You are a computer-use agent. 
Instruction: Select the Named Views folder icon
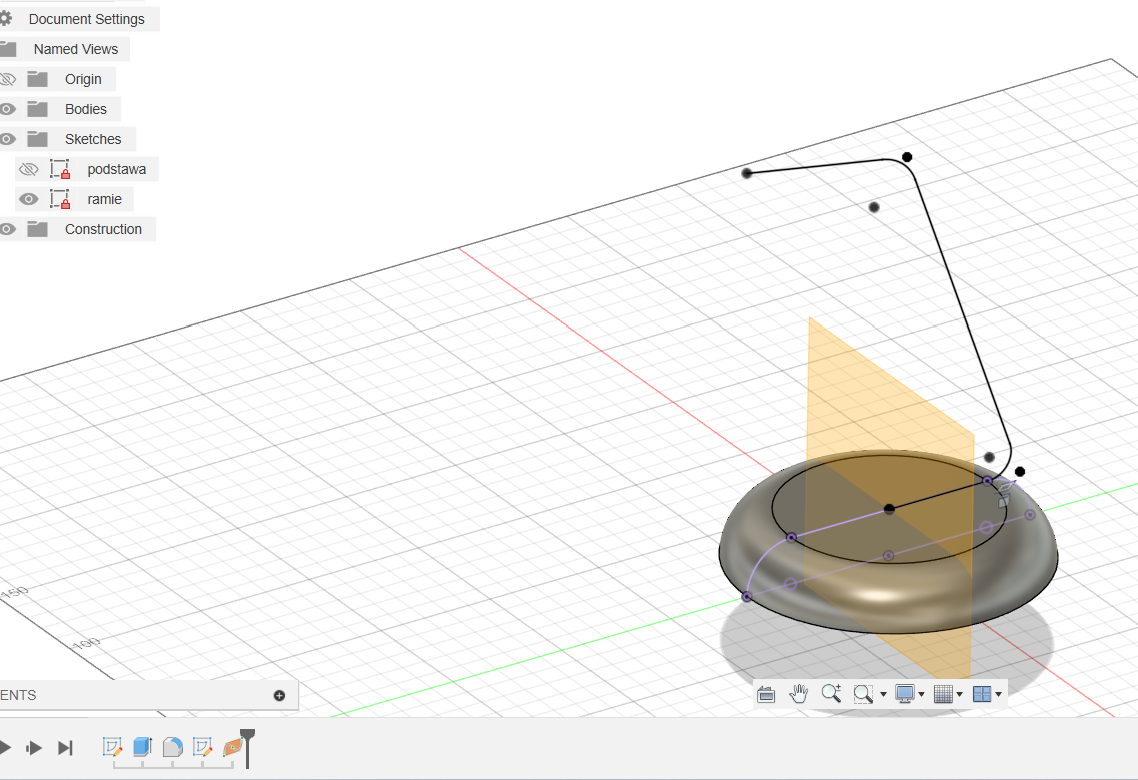click(8, 49)
